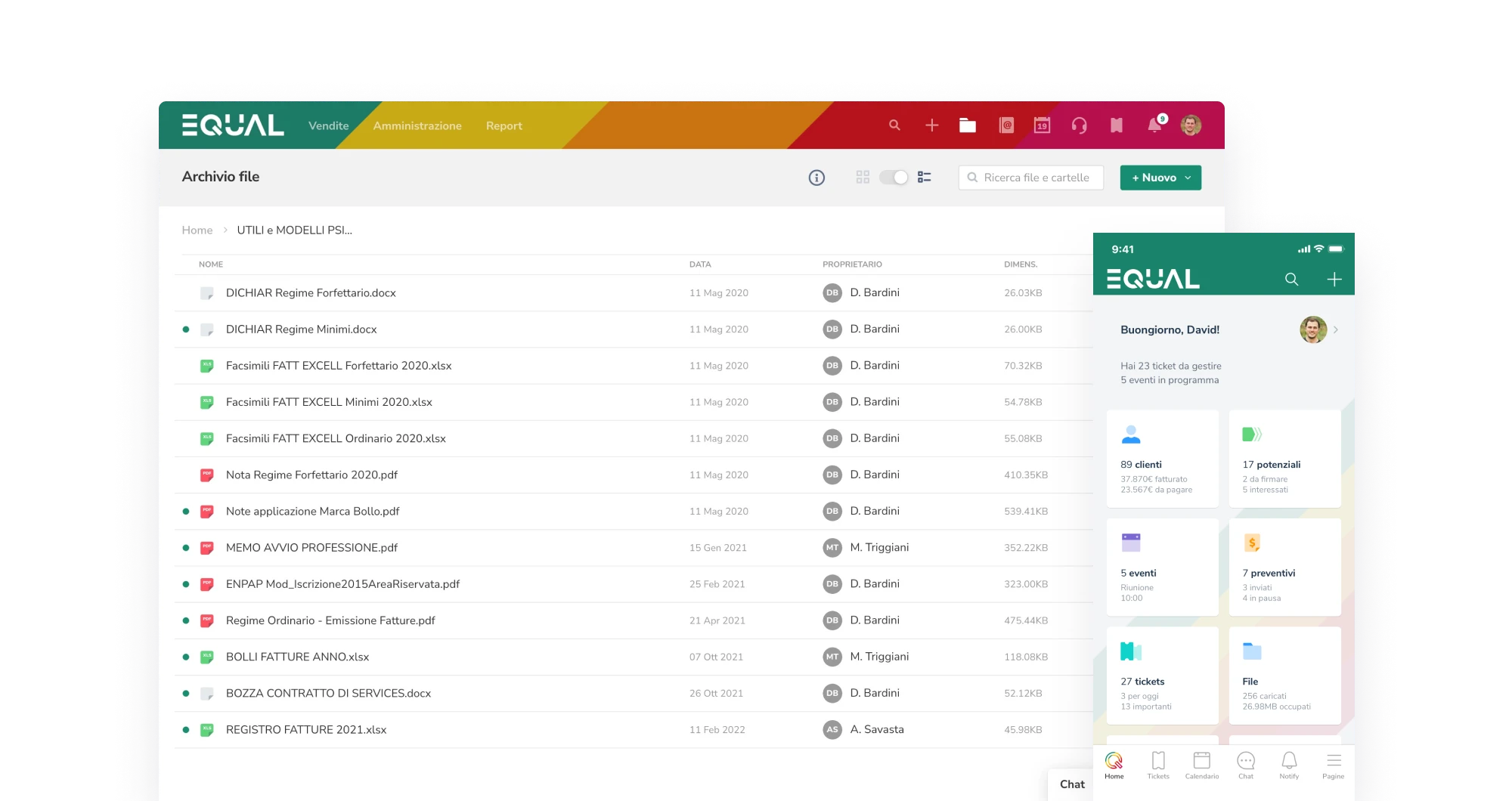This screenshot has height=801, width=1512.
Task: Select the Calendario tab in mobile nav
Action: tap(1201, 765)
